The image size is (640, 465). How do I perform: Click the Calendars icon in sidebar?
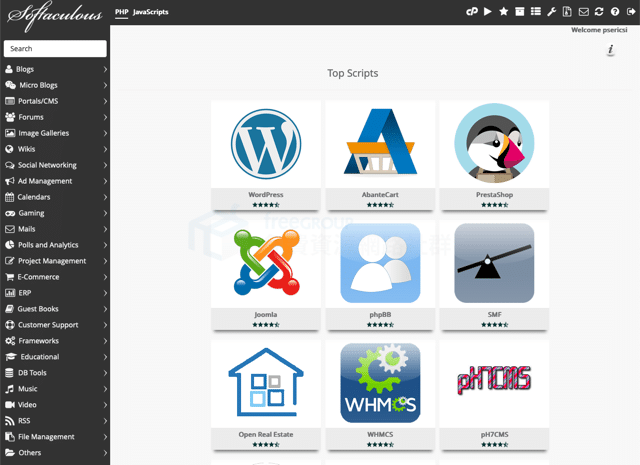(9, 197)
